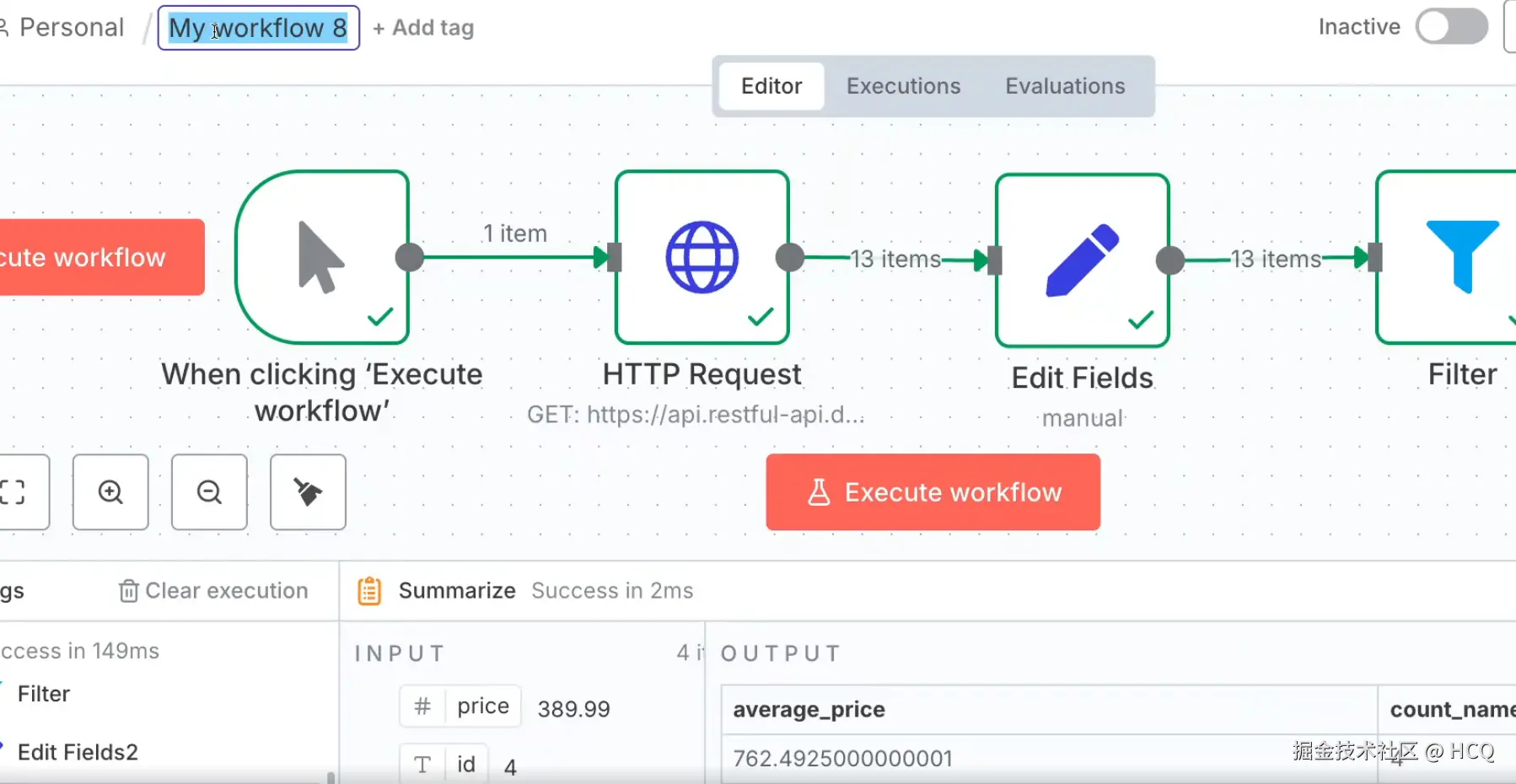Click the zoom out magnifier button
Viewport: 1516px width, 784px height.
tap(209, 492)
